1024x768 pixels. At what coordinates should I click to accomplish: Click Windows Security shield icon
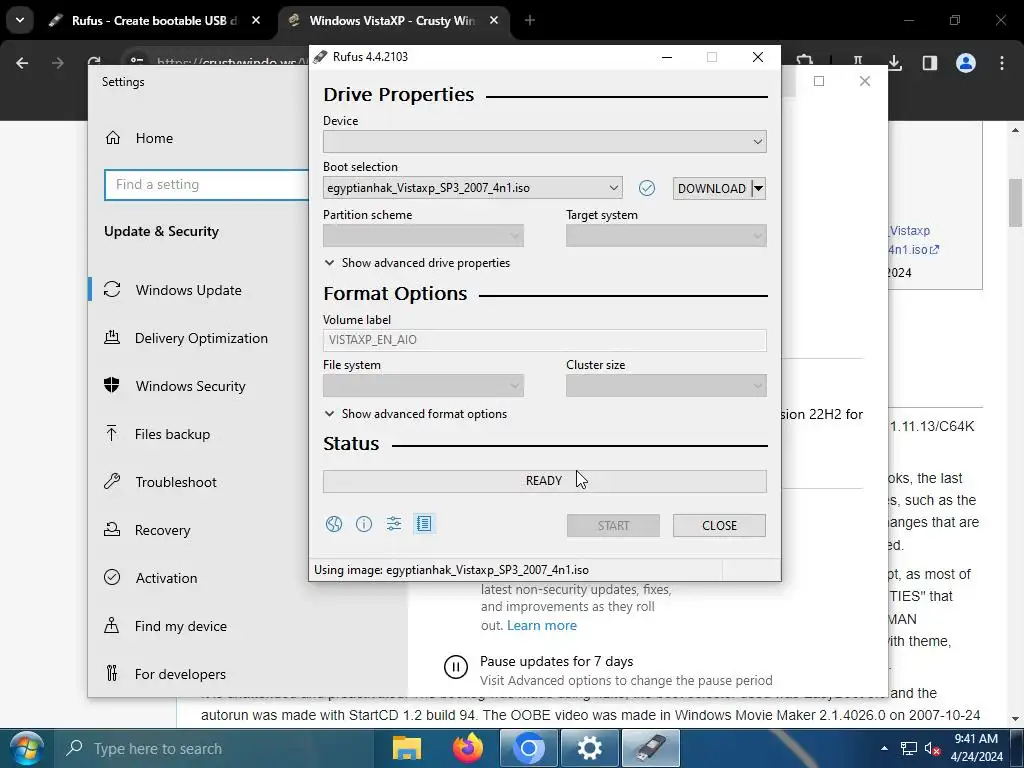(112, 385)
